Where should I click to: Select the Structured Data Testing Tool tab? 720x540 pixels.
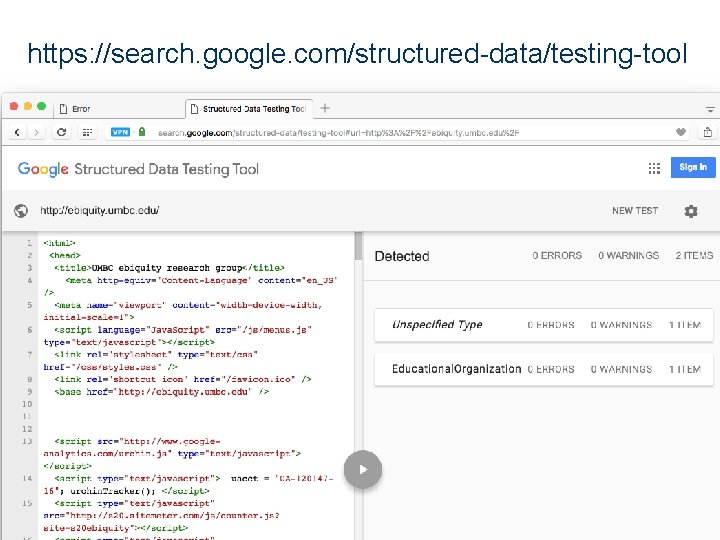(250, 109)
